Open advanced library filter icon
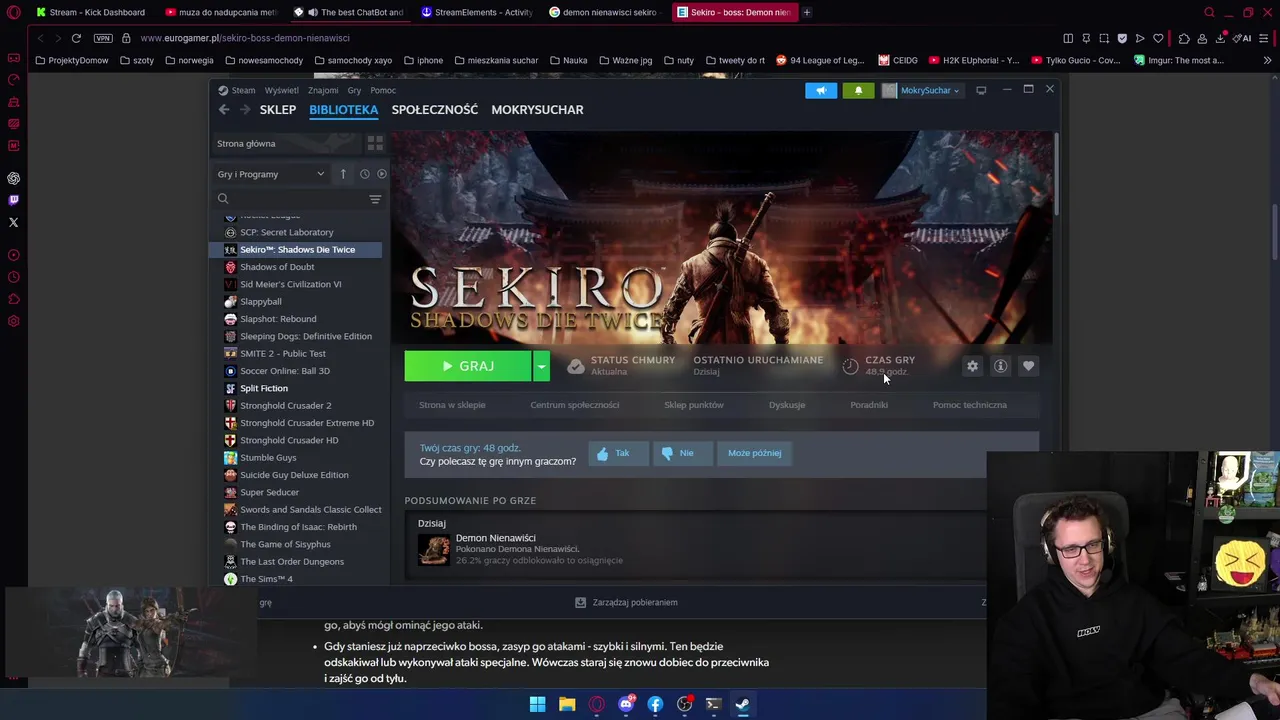The image size is (1280, 720). (375, 199)
